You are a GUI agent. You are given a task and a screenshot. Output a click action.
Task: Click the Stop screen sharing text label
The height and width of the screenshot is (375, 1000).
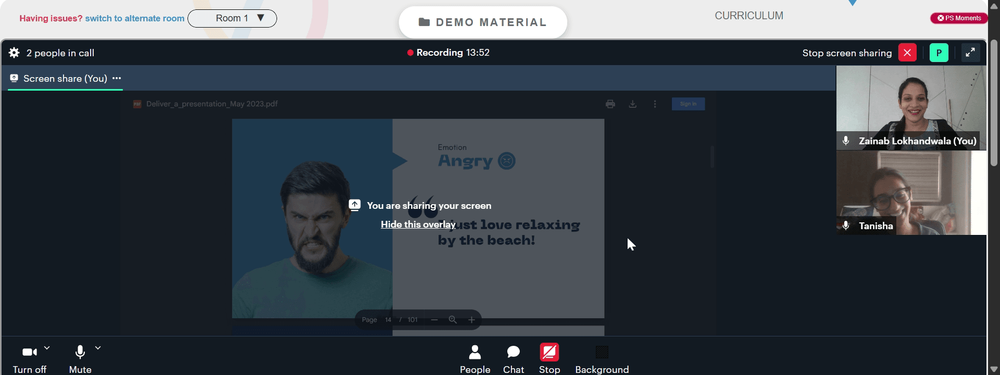click(x=847, y=53)
